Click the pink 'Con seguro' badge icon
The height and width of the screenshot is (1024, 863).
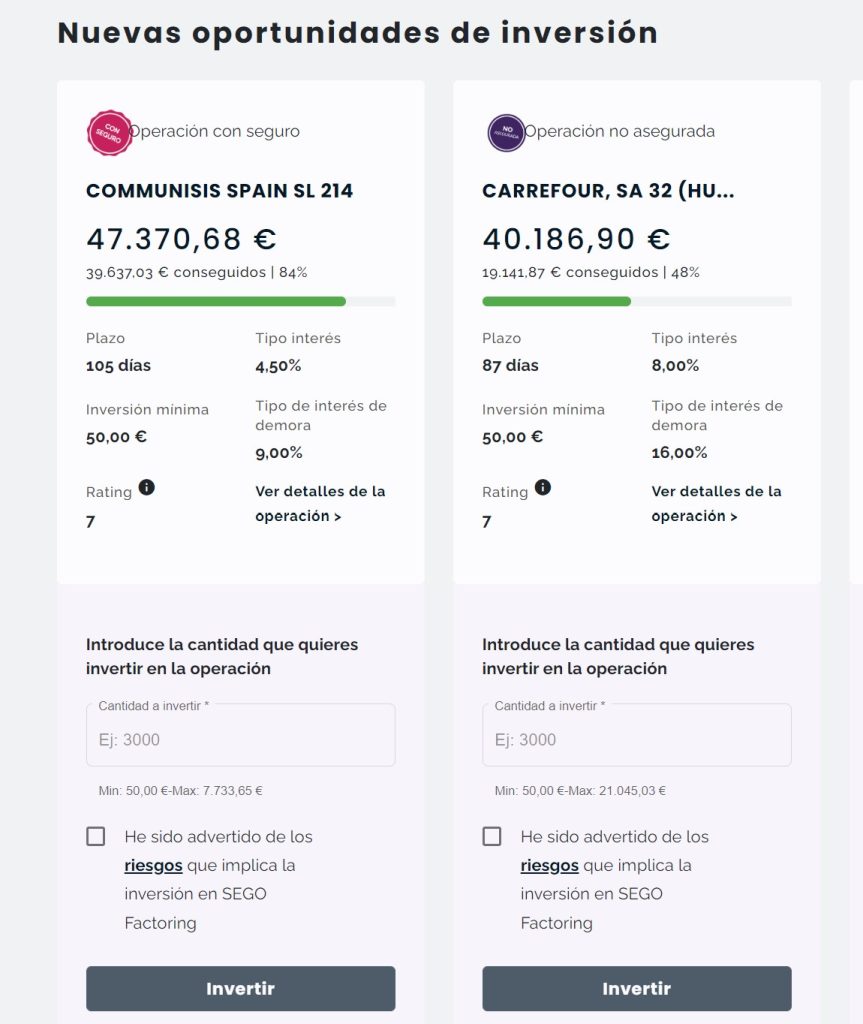tap(109, 132)
